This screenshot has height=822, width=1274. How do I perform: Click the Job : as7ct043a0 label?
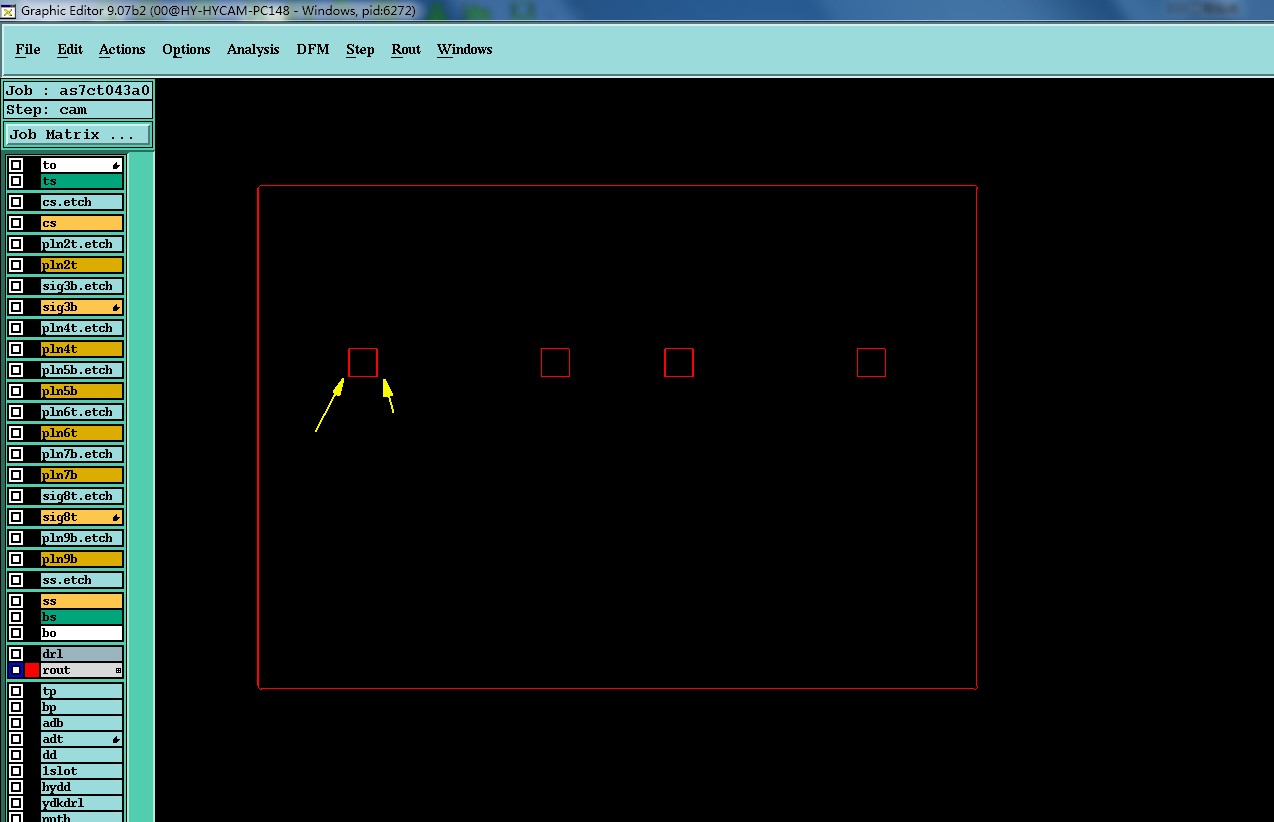78,90
